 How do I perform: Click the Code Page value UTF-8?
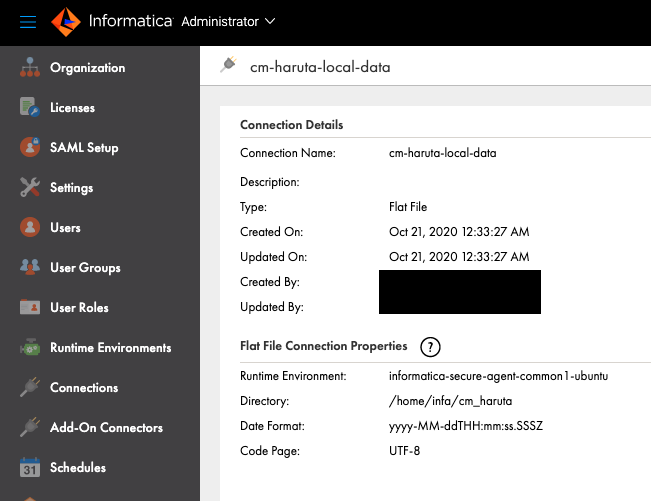(x=404, y=451)
